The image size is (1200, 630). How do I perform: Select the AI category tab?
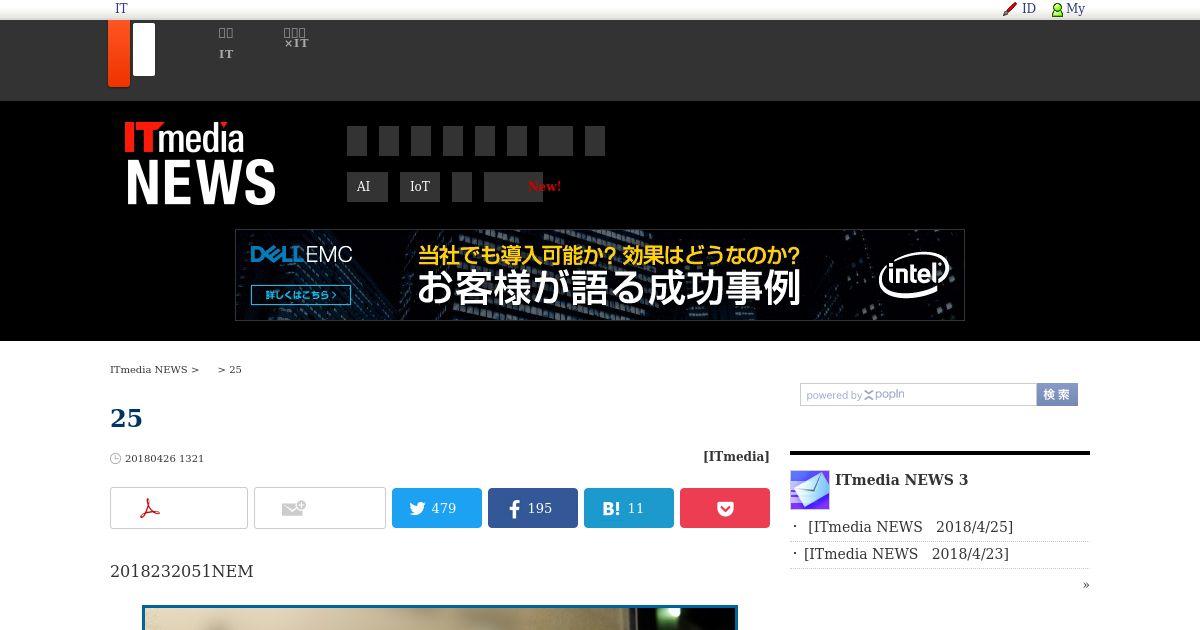point(367,187)
